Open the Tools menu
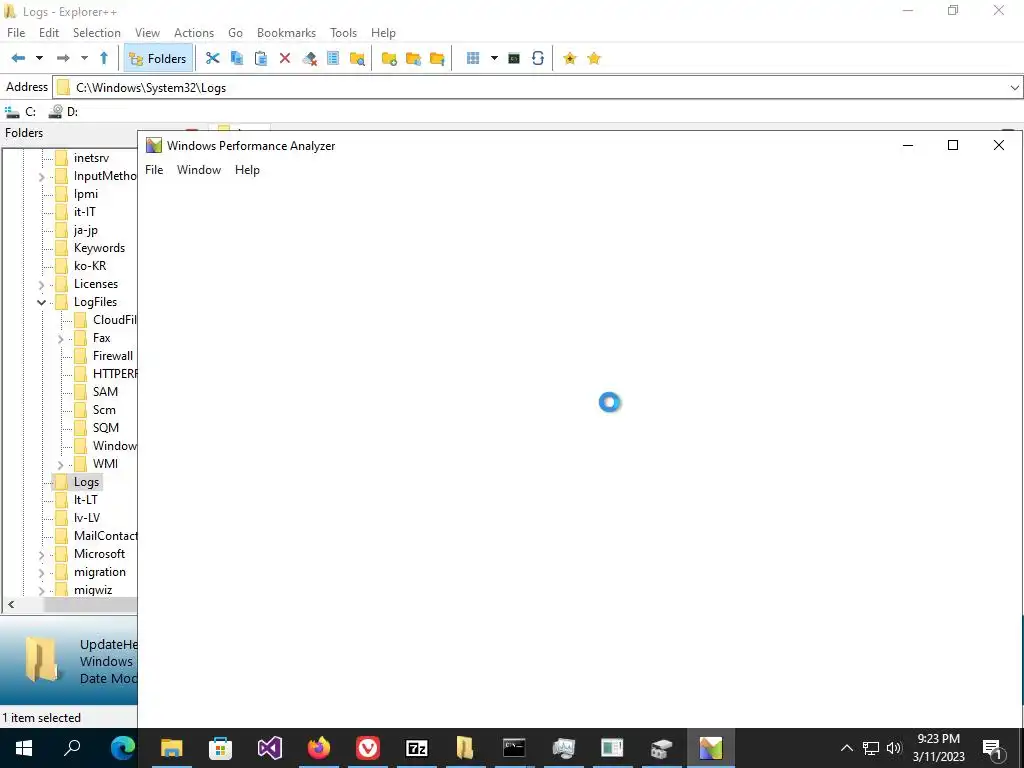The width and height of the screenshot is (1024, 768). (x=344, y=33)
